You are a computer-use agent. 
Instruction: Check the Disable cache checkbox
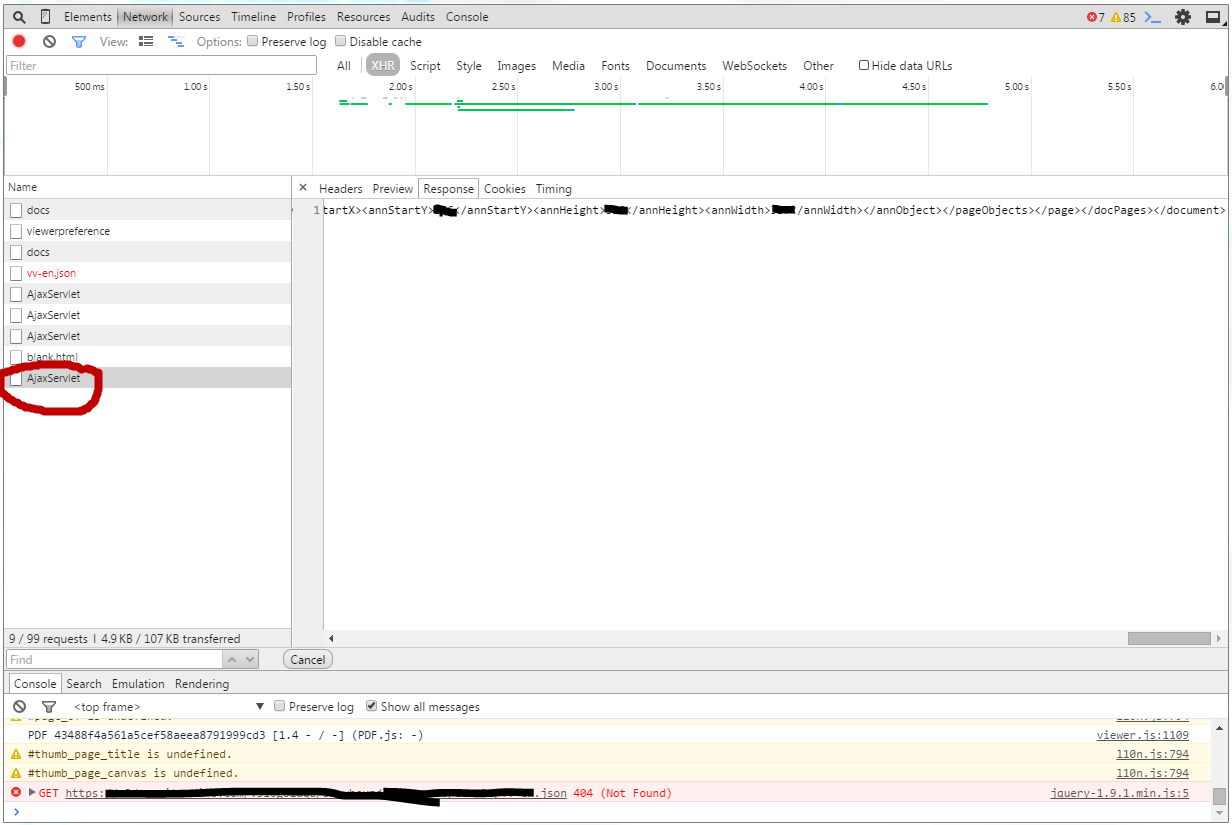coord(341,41)
